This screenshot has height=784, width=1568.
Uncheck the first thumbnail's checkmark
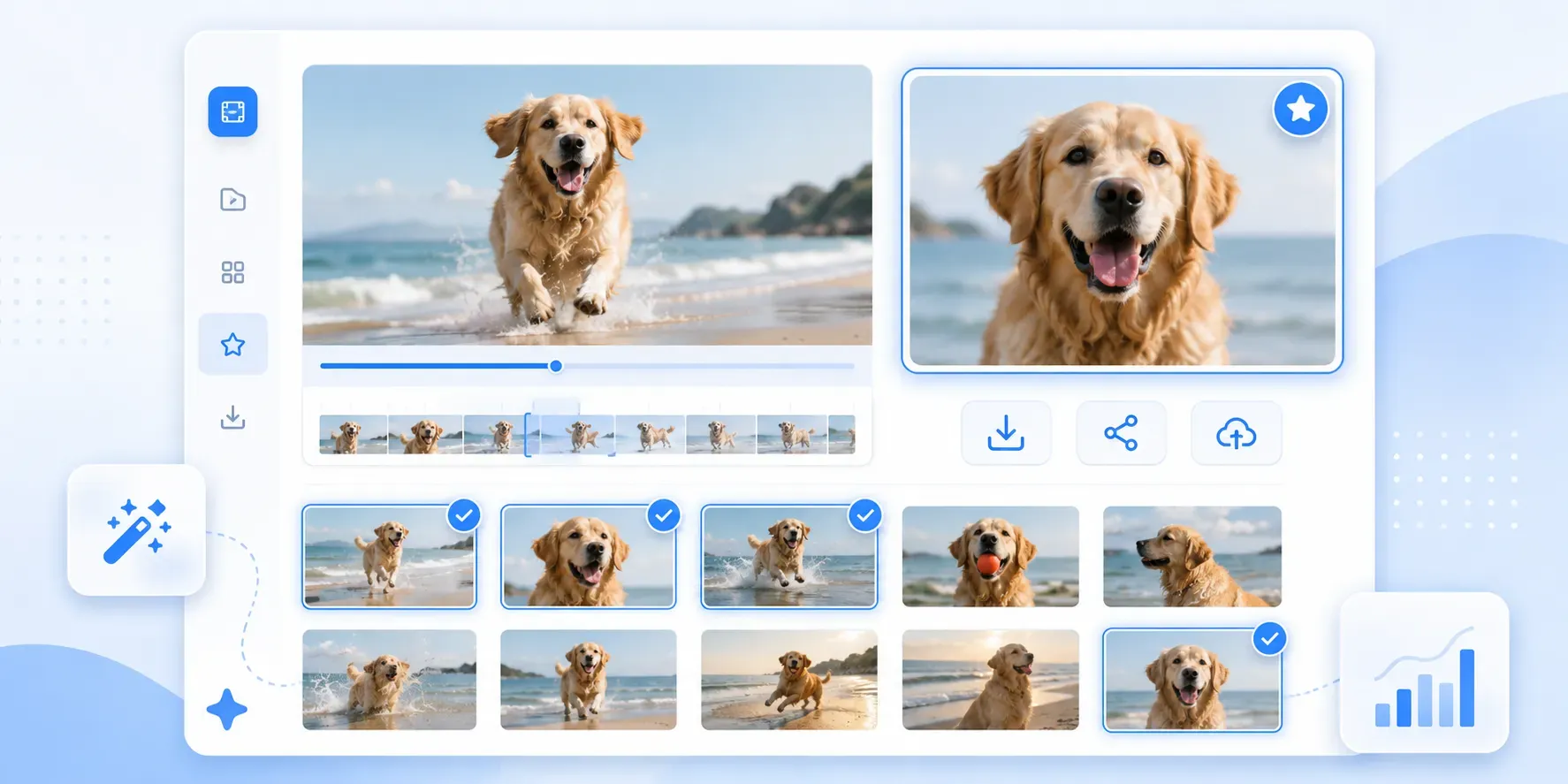tap(464, 515)
